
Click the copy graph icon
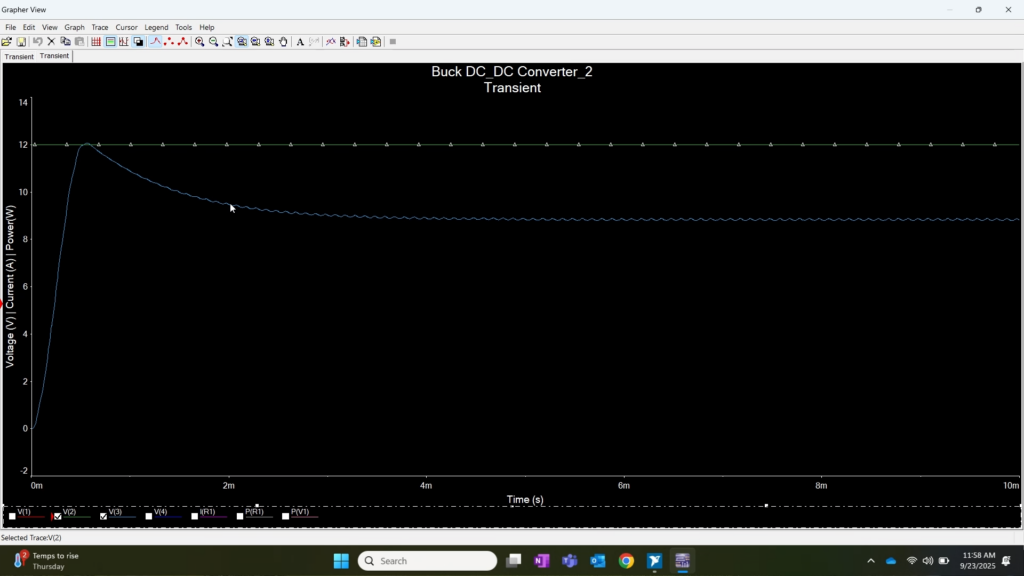tap(66, 41)
